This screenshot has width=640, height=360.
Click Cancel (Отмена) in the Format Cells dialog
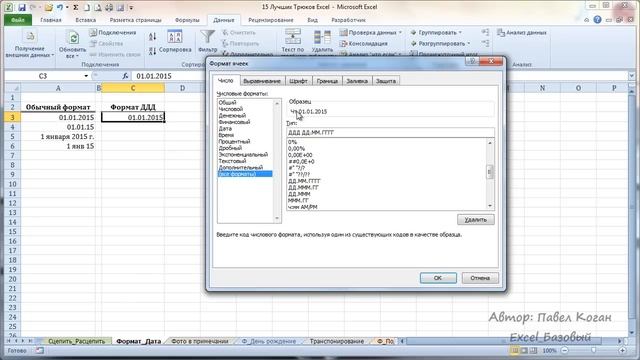click(x=480, y=278)
